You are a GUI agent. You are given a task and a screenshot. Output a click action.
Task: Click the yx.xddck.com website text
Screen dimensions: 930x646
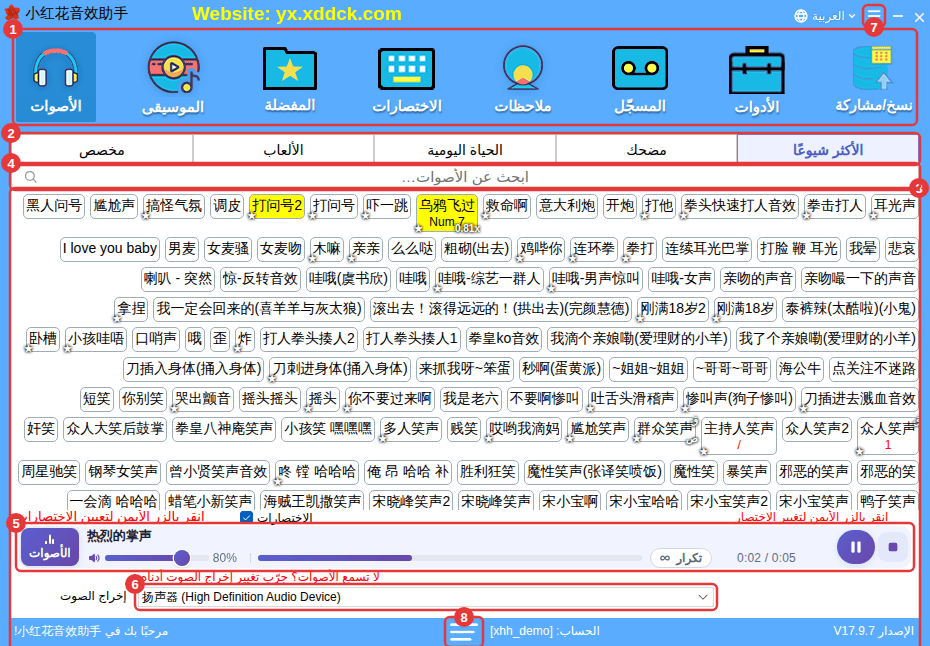point(339,14)
